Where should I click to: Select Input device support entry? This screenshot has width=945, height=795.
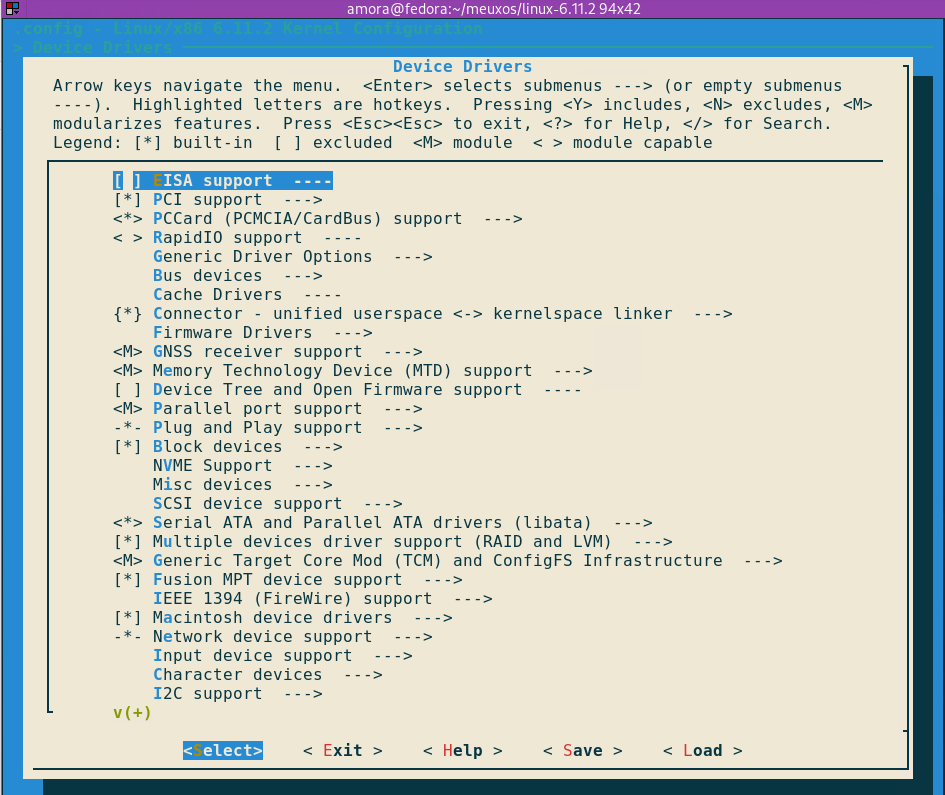283,656
